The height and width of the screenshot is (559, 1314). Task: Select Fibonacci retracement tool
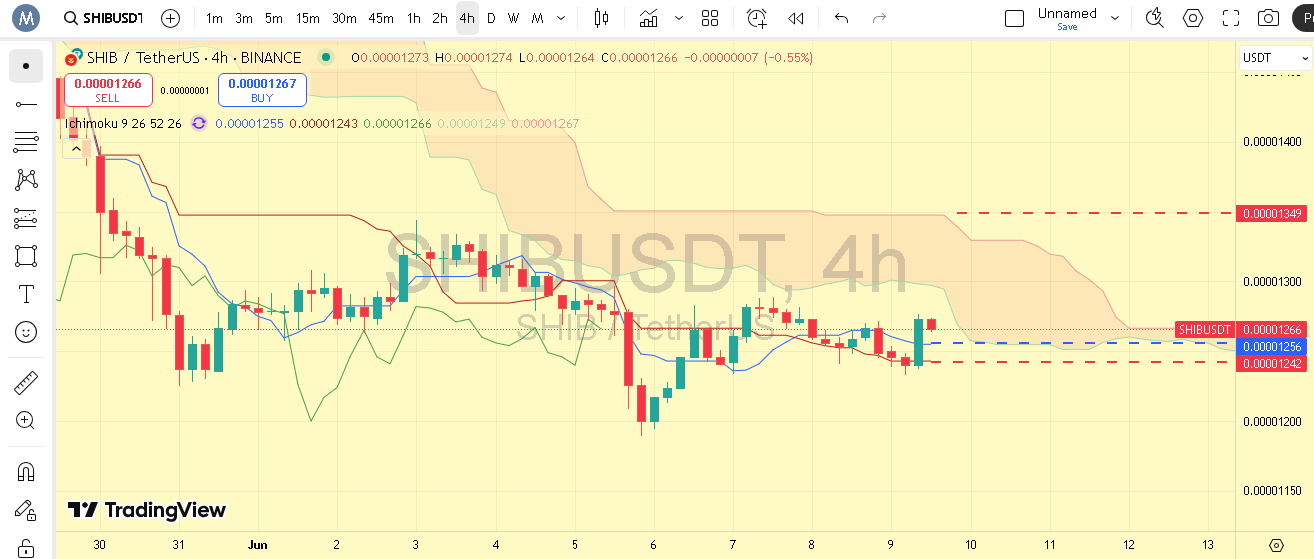(x=26, y=142)
